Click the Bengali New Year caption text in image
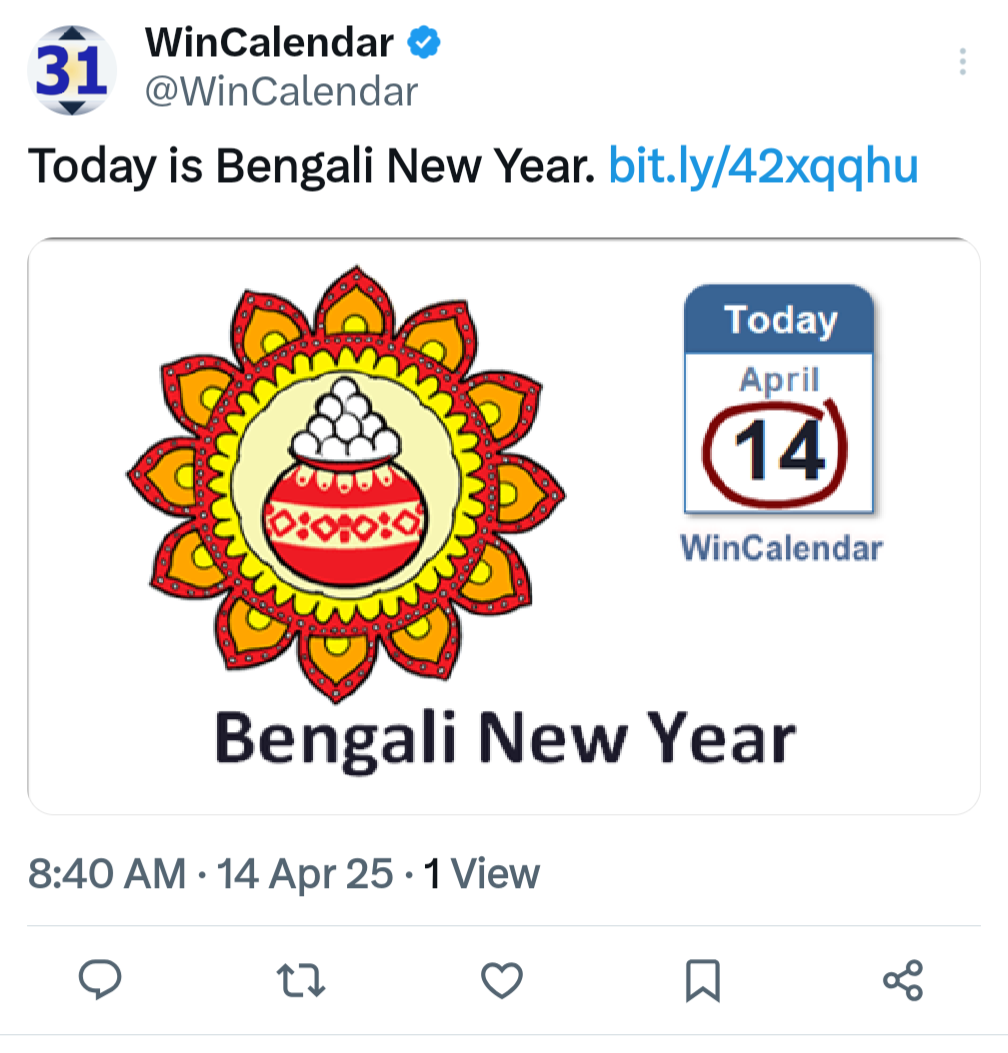The width and height of the screenshot is (1008, 1053). (505, 740)
